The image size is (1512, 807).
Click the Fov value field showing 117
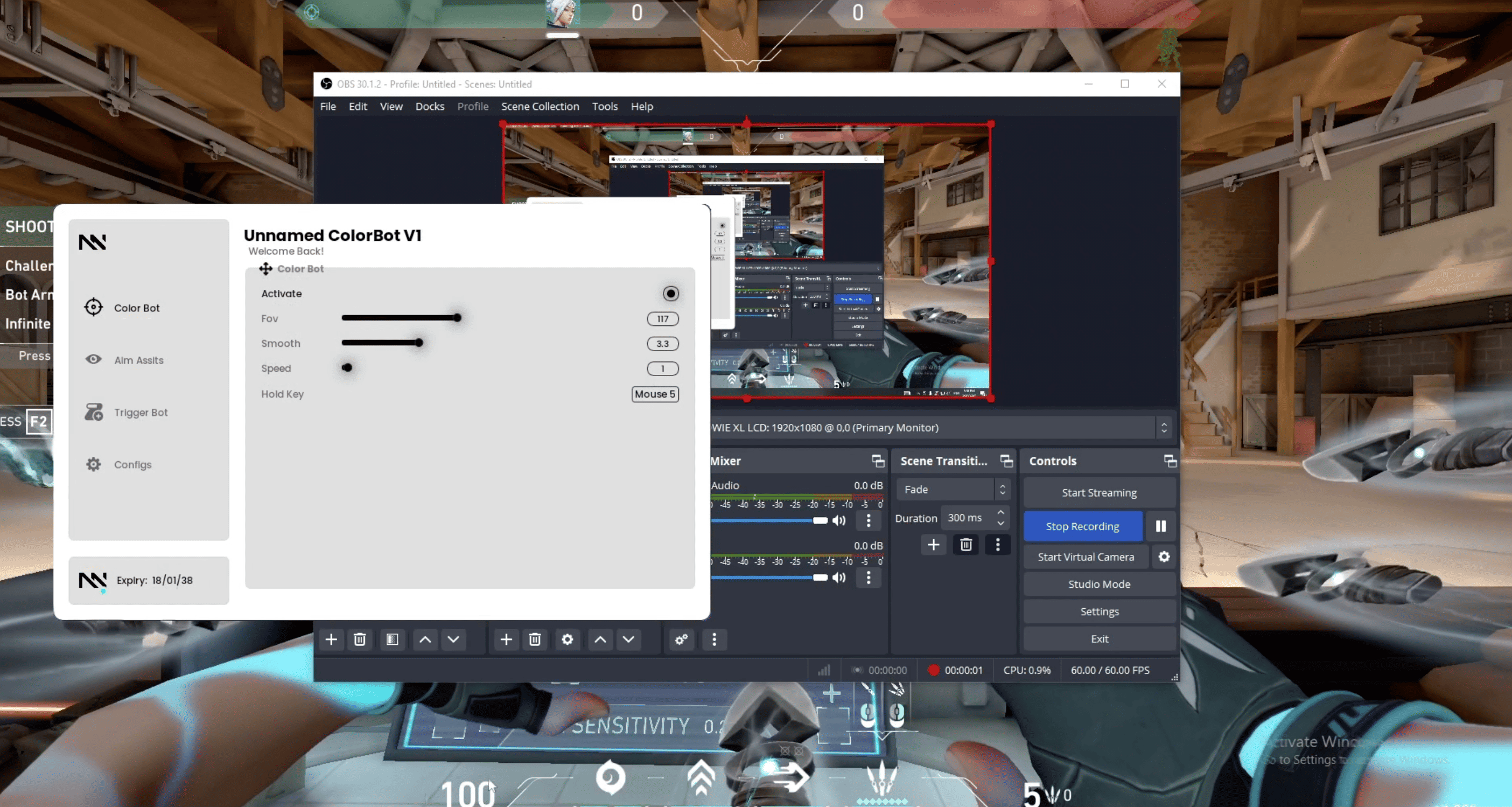click(x=663, y=319)
